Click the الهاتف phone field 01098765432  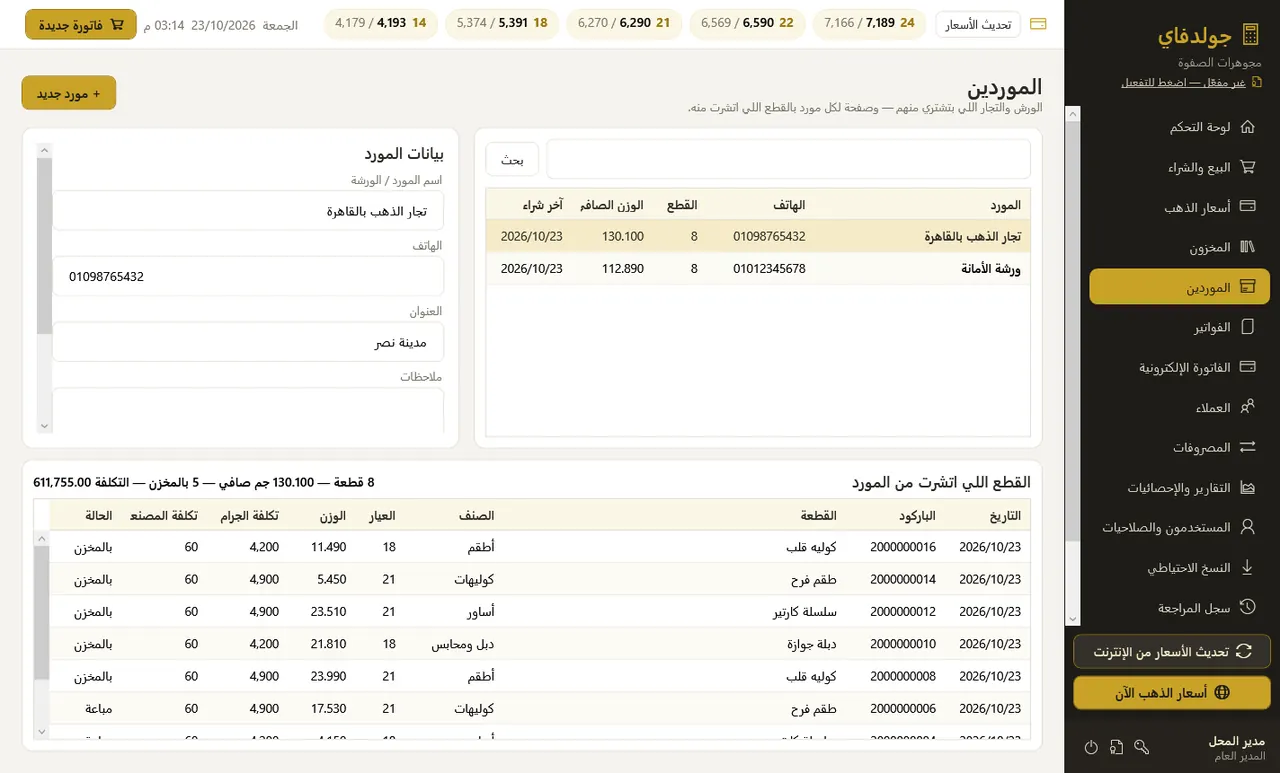pyautogui.click(x=248, y=276)
